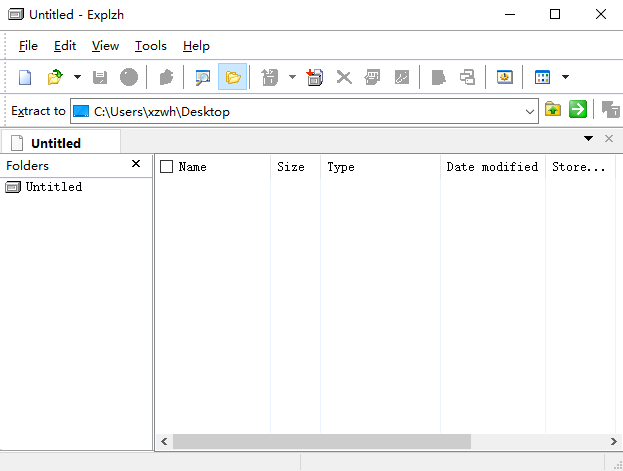Screen dimensions: 623x471
Task: Click the browse extract folder icon
Action: (x=553, y=111)
